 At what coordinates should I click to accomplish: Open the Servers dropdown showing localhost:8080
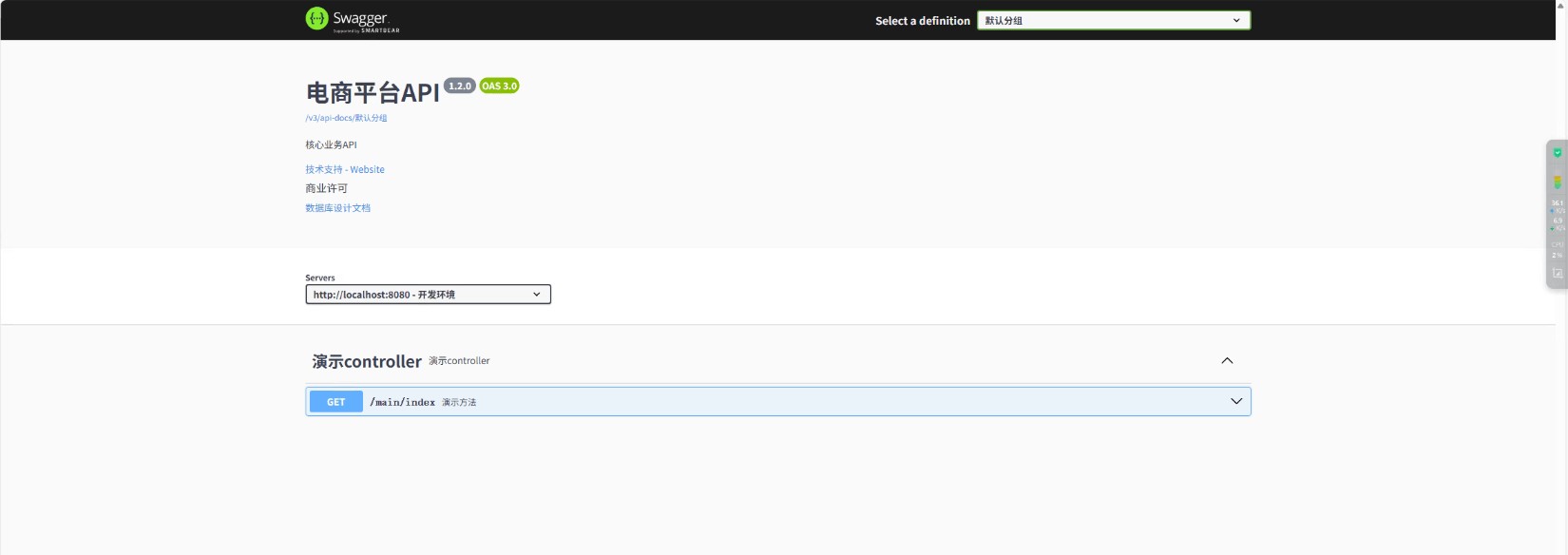428,295
